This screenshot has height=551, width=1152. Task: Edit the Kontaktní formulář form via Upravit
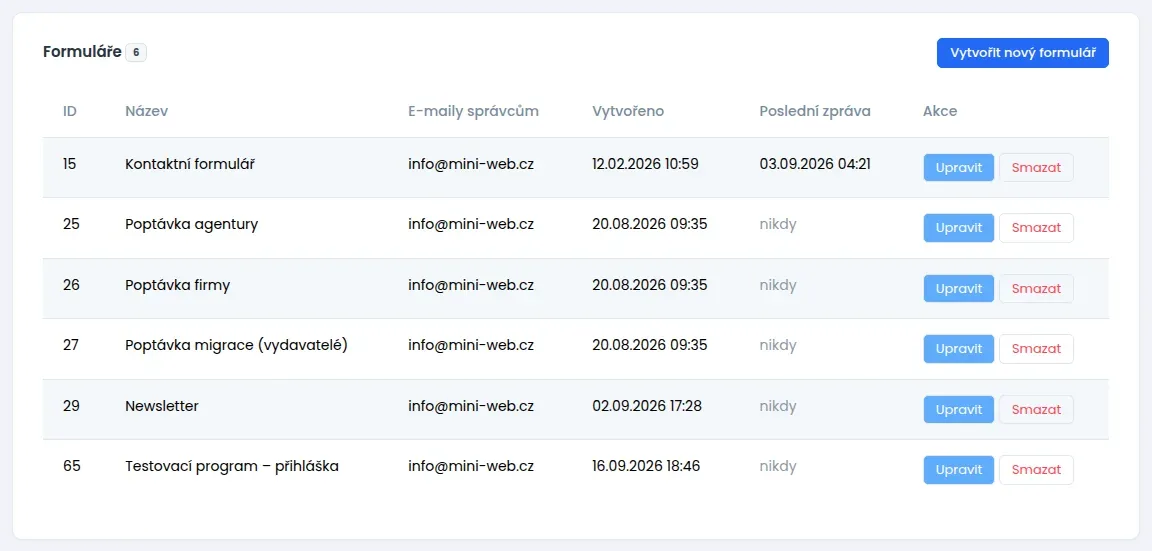[959, 167]
